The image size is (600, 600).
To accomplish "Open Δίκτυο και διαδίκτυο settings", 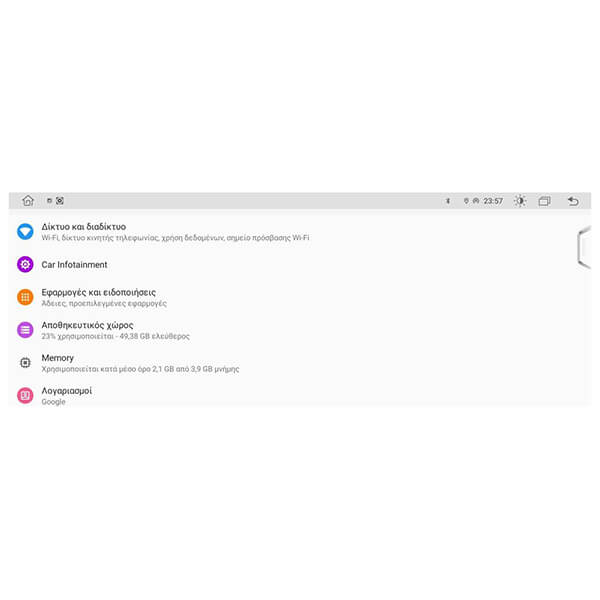I will [300, 232].
